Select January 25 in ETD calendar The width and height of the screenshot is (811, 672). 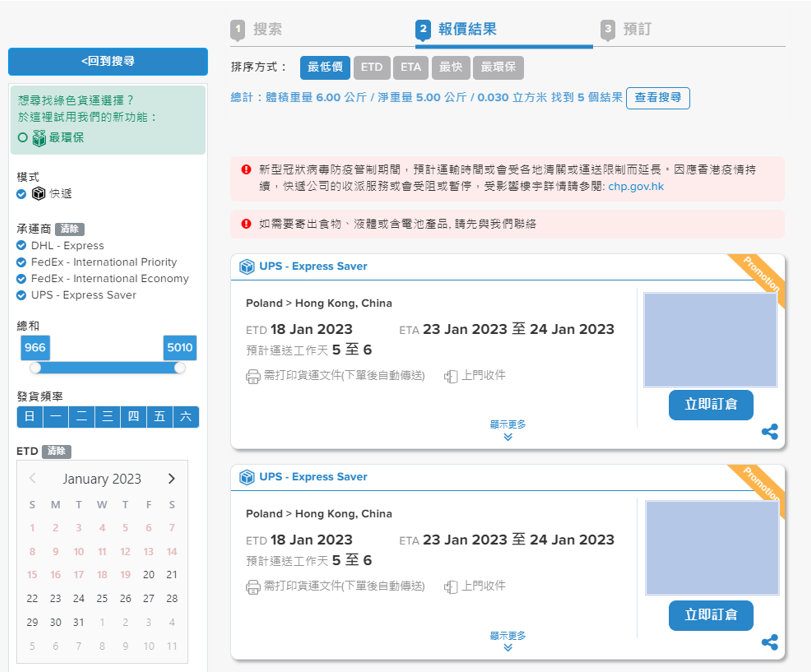click(102, 599)
